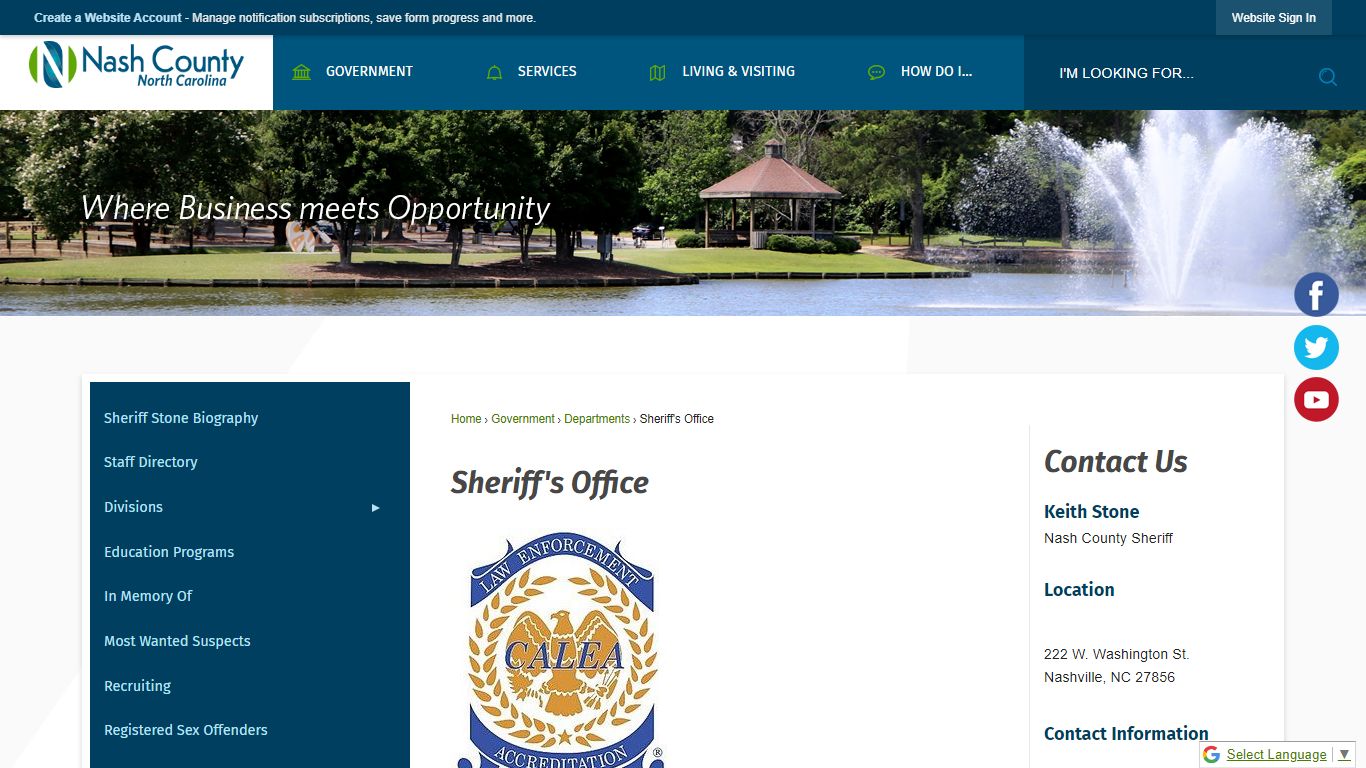This screenshot has width=1366, height=768.
Task: Open the Government menu
Action: point(352,72)
